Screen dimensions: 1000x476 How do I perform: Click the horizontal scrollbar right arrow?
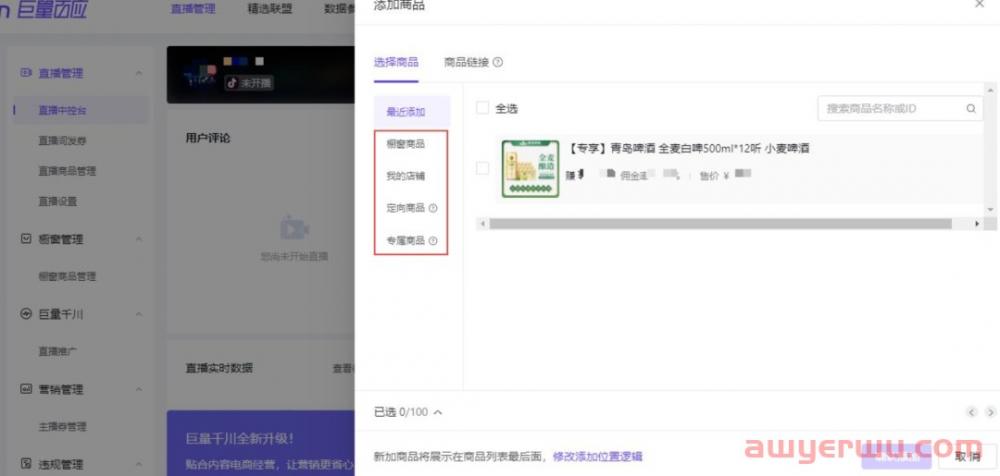[x=976, y=223]
